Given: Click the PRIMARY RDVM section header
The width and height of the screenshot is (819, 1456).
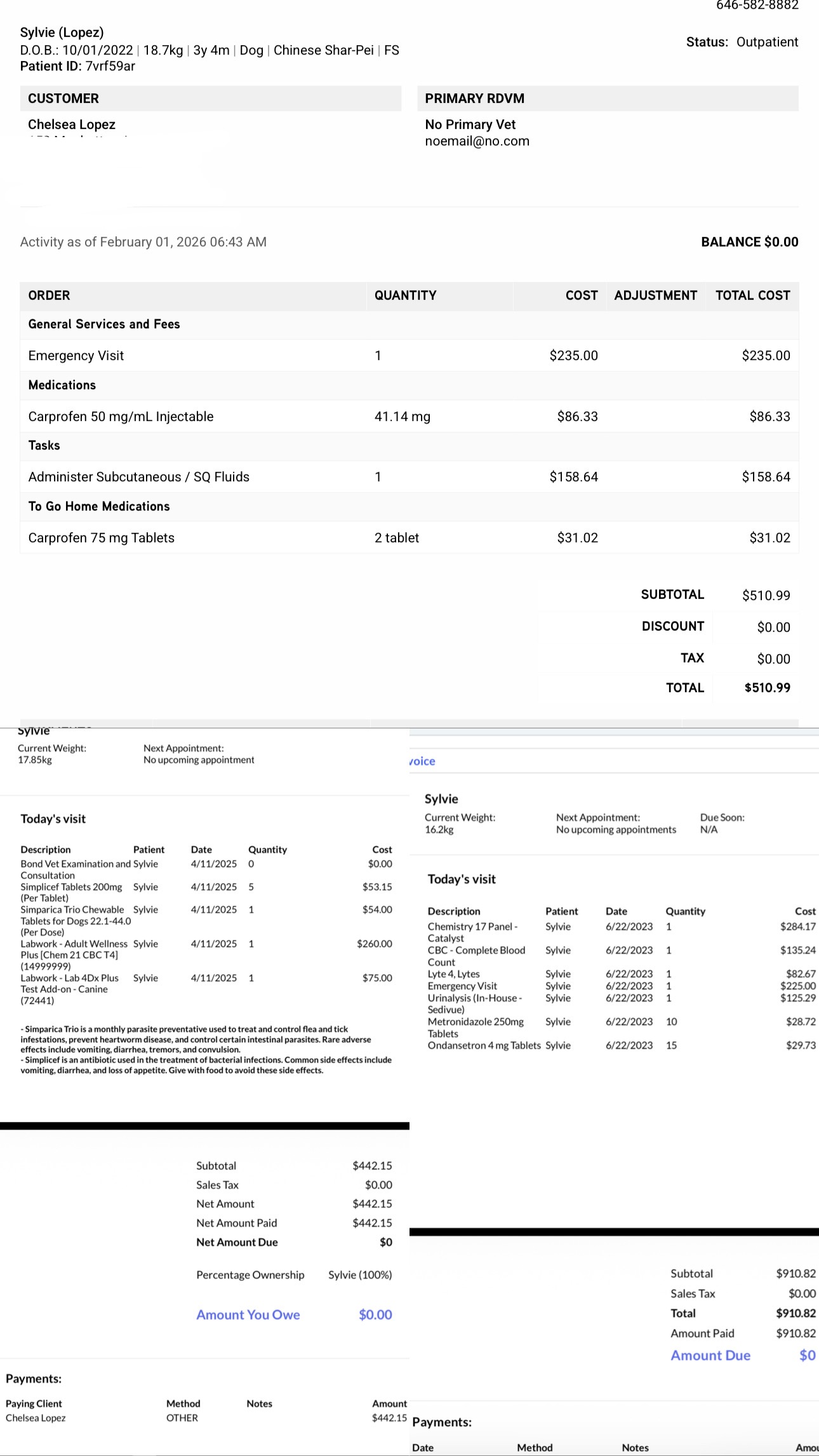Looking at the screenshot, I should coord(474,98).
